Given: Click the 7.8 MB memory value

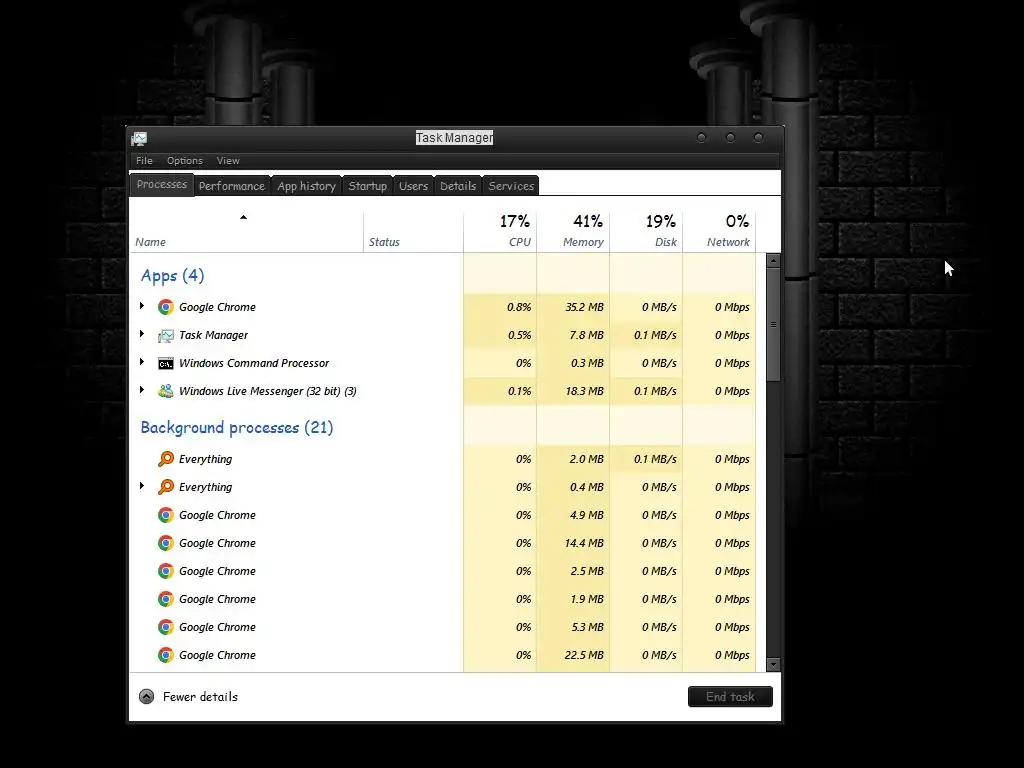Looking at the screenshot, I should pos(586,335).
